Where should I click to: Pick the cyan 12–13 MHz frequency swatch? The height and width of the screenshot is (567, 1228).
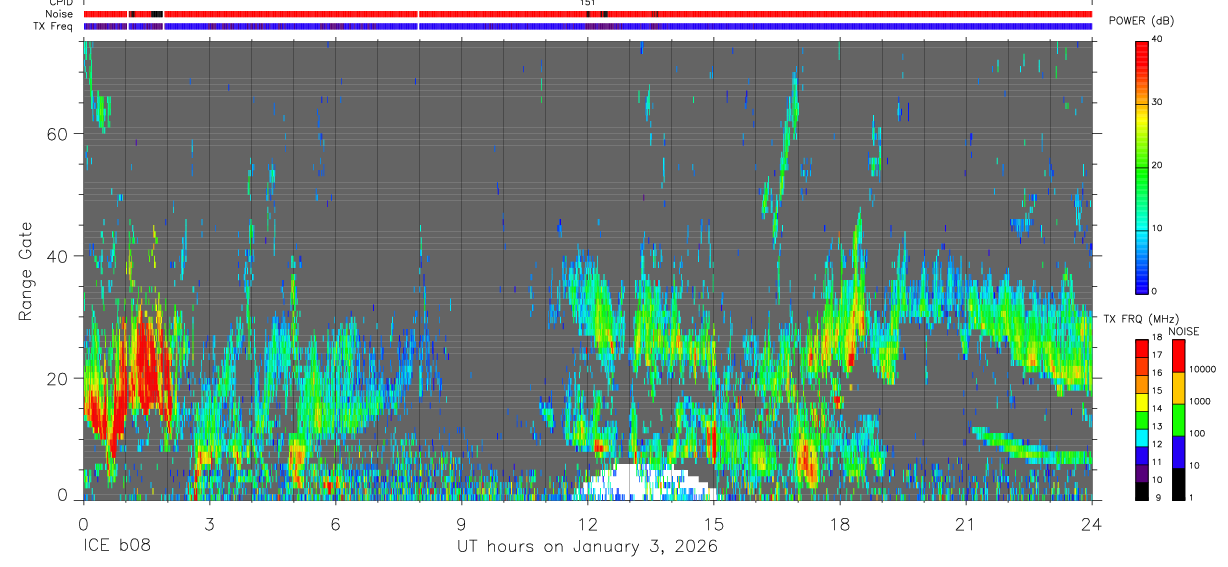coord(1142,438)
